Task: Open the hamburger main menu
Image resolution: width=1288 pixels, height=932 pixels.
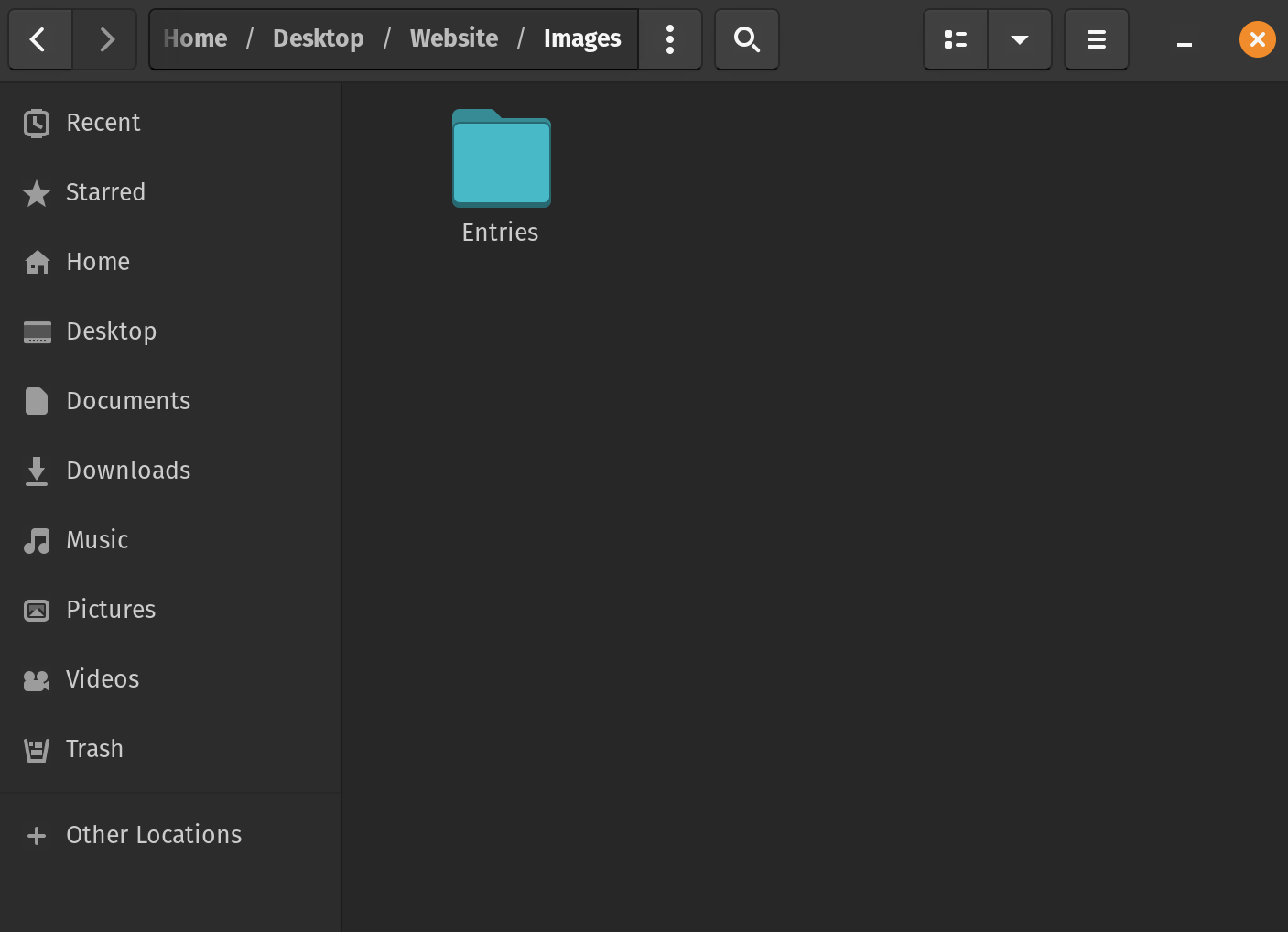Action: pos(1096,39)
